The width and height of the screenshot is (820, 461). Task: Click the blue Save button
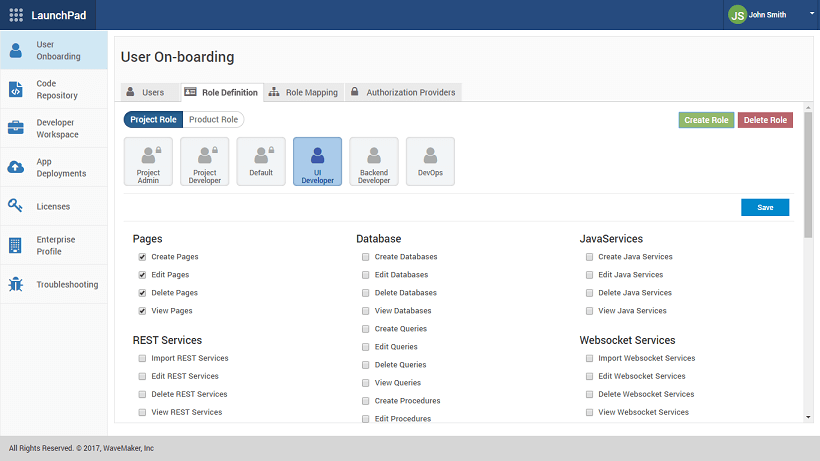pyautogui.click(x=765, y=207)
